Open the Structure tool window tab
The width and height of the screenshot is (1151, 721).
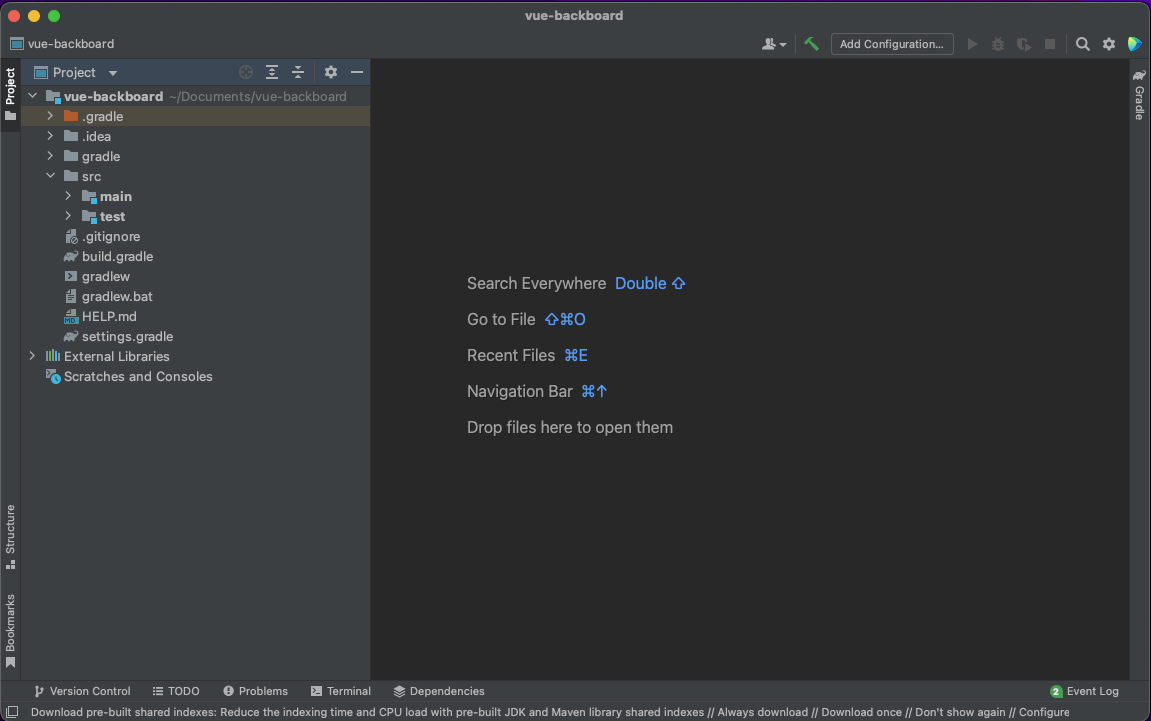(10, 537)
